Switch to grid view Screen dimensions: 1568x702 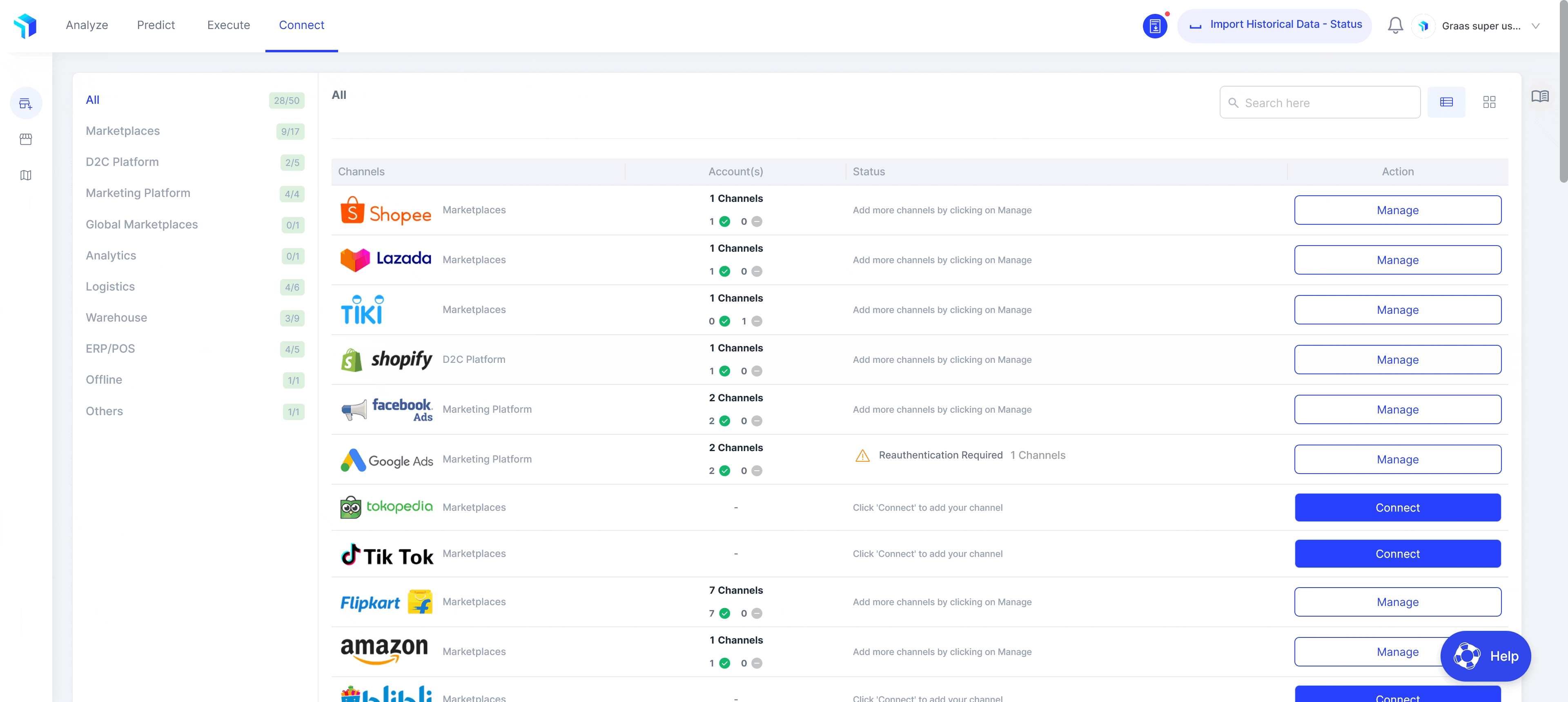point(1489,102)
